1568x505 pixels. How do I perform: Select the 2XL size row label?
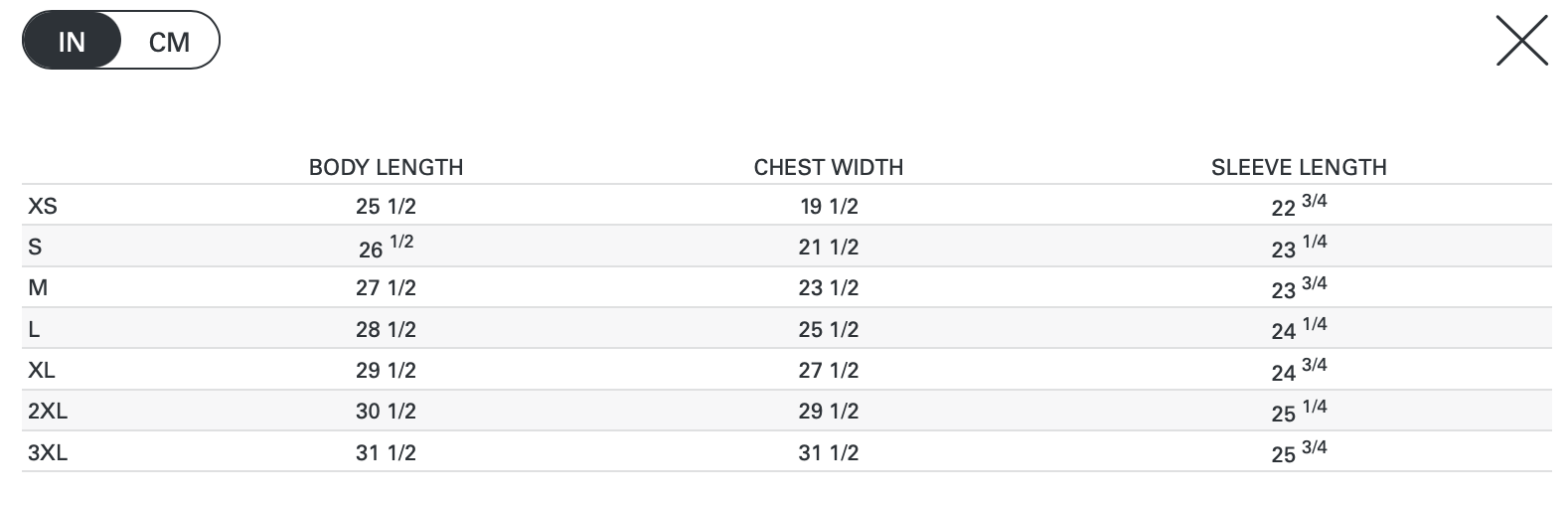(x=48, y=412)
